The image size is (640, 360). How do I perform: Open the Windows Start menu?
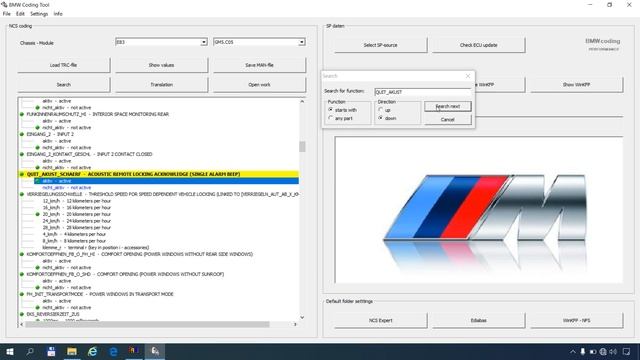(10, 351)
